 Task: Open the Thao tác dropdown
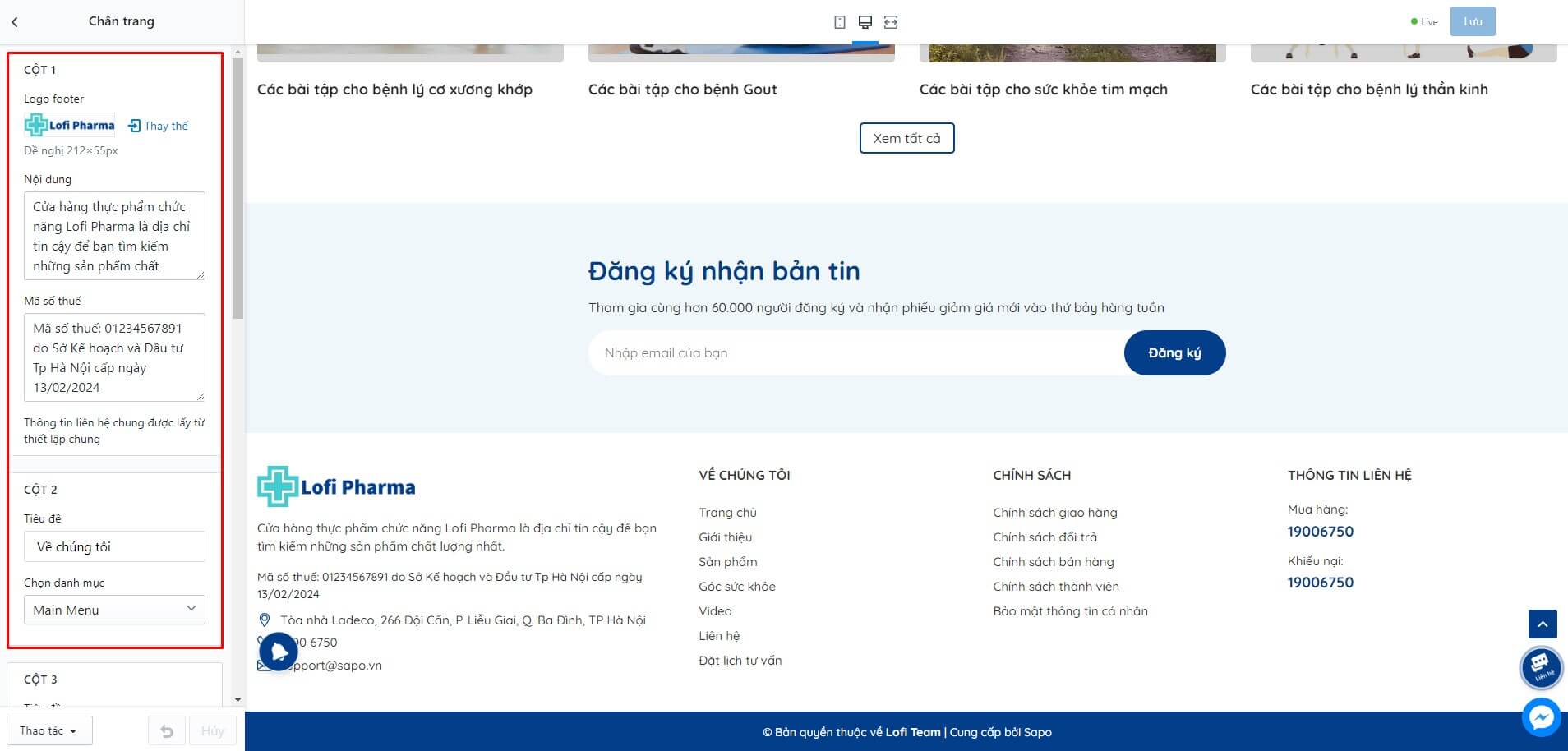pos(49,730)
